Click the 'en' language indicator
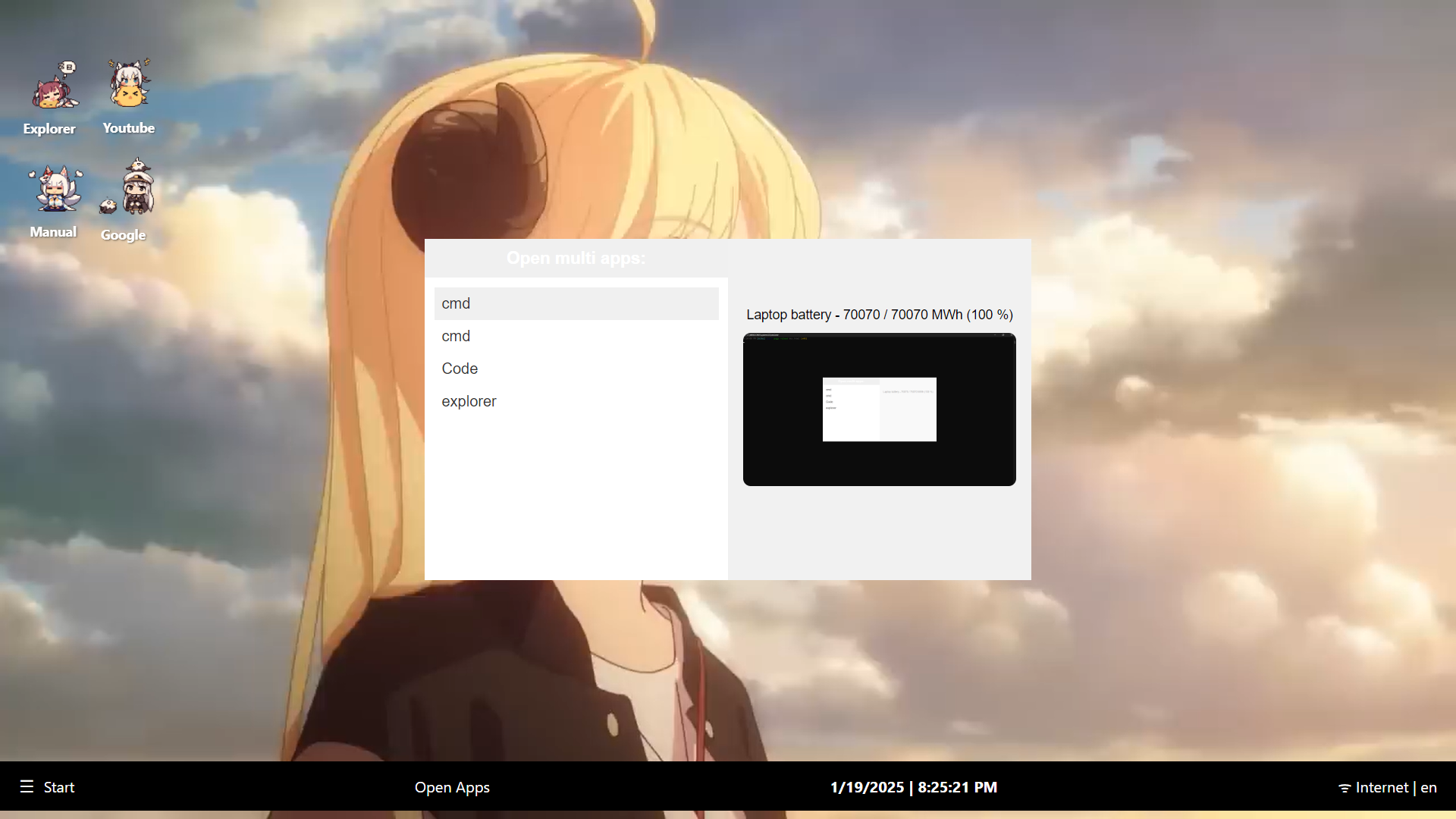The image size is (1456, 819). (x=1429, y=788)
